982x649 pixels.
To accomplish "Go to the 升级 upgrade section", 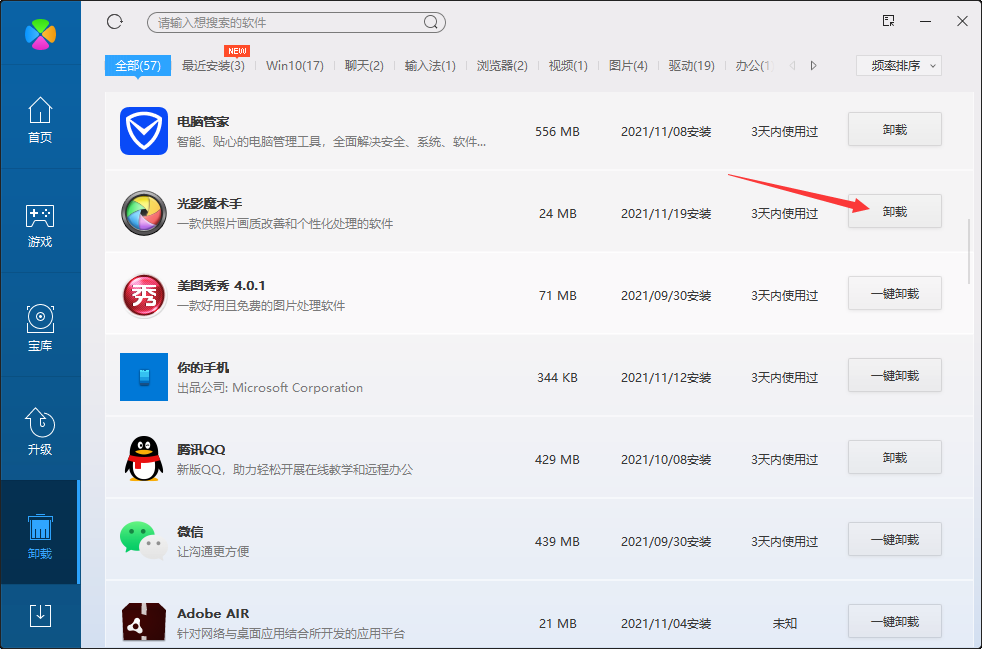I will point(40,430).
